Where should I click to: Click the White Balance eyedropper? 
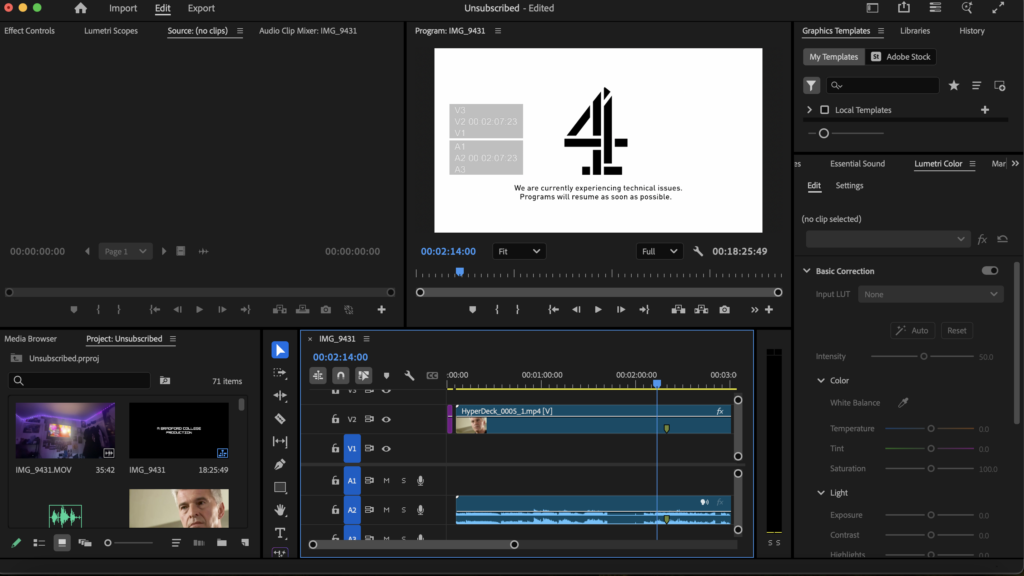point(903,403)
